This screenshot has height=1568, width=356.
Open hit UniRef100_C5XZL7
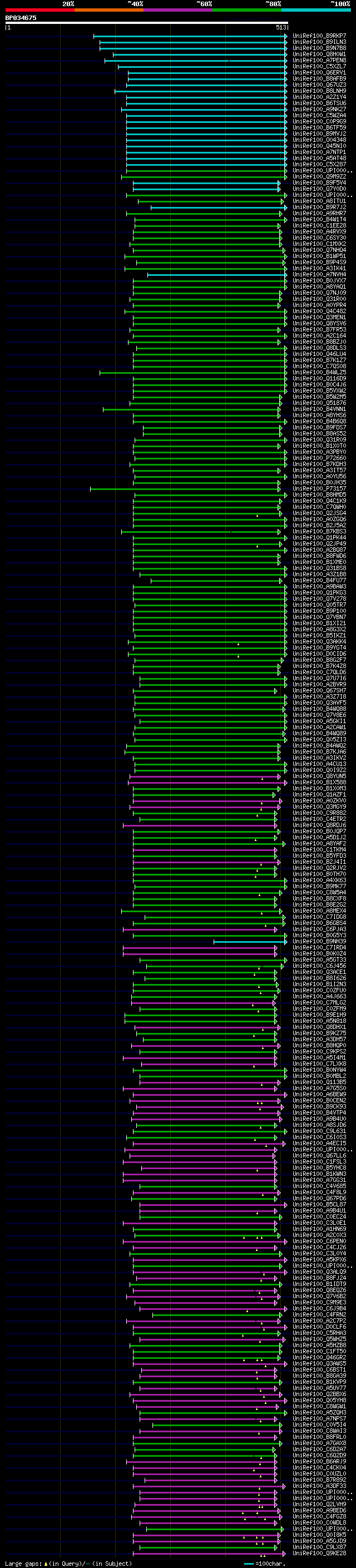tap(319, 66)
